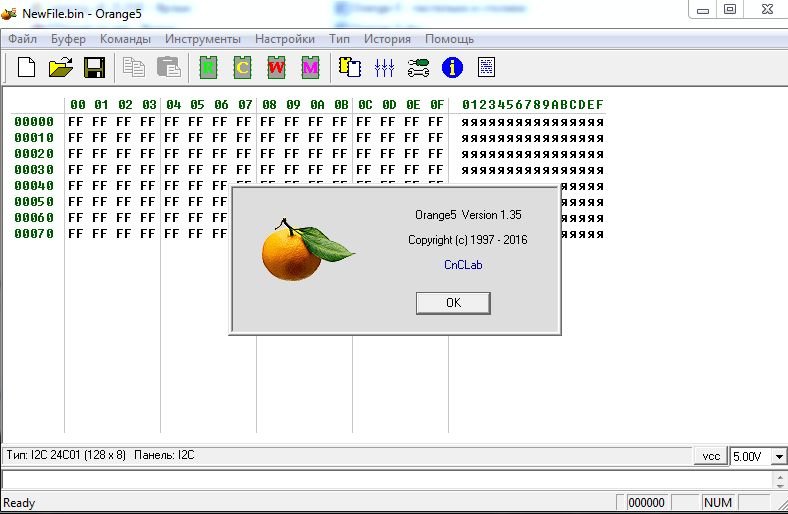Click first FF byte in row 00000
Viewport: 788px width, 514px height.
point(75,122)
